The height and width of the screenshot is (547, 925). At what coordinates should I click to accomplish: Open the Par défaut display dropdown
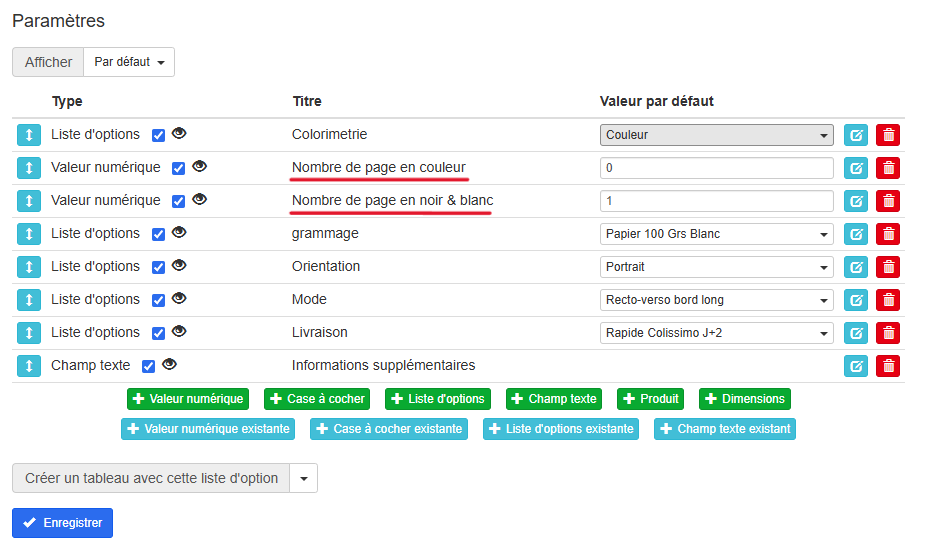(x=129, y=62)
